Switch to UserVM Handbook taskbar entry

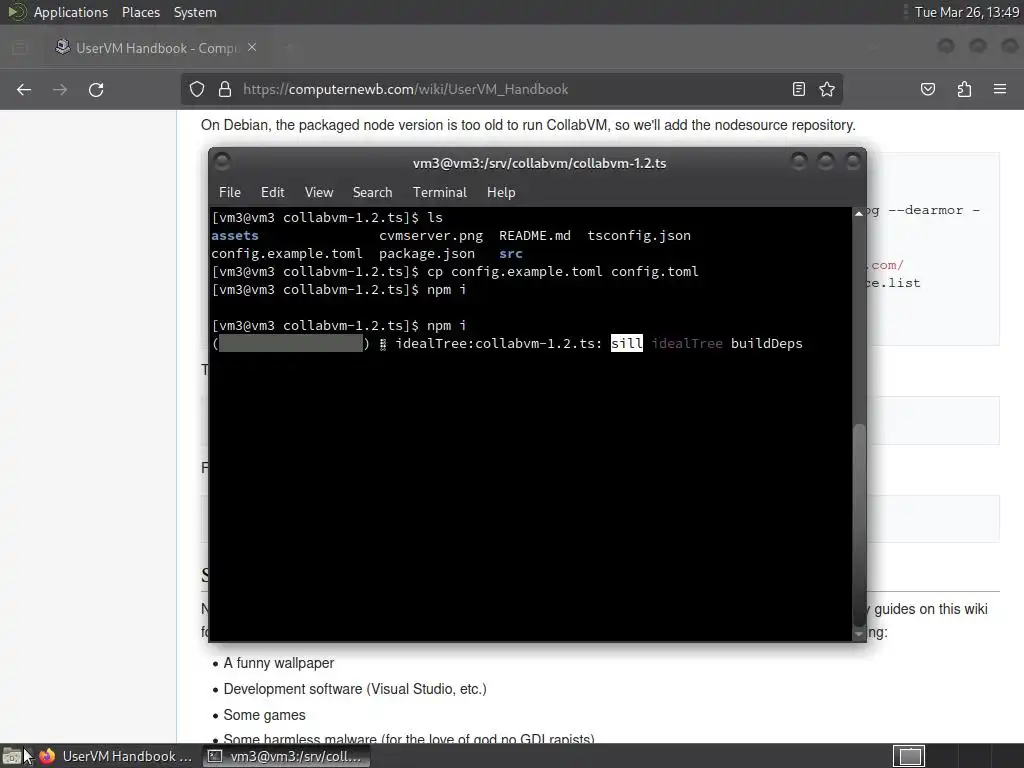(116, 756)
